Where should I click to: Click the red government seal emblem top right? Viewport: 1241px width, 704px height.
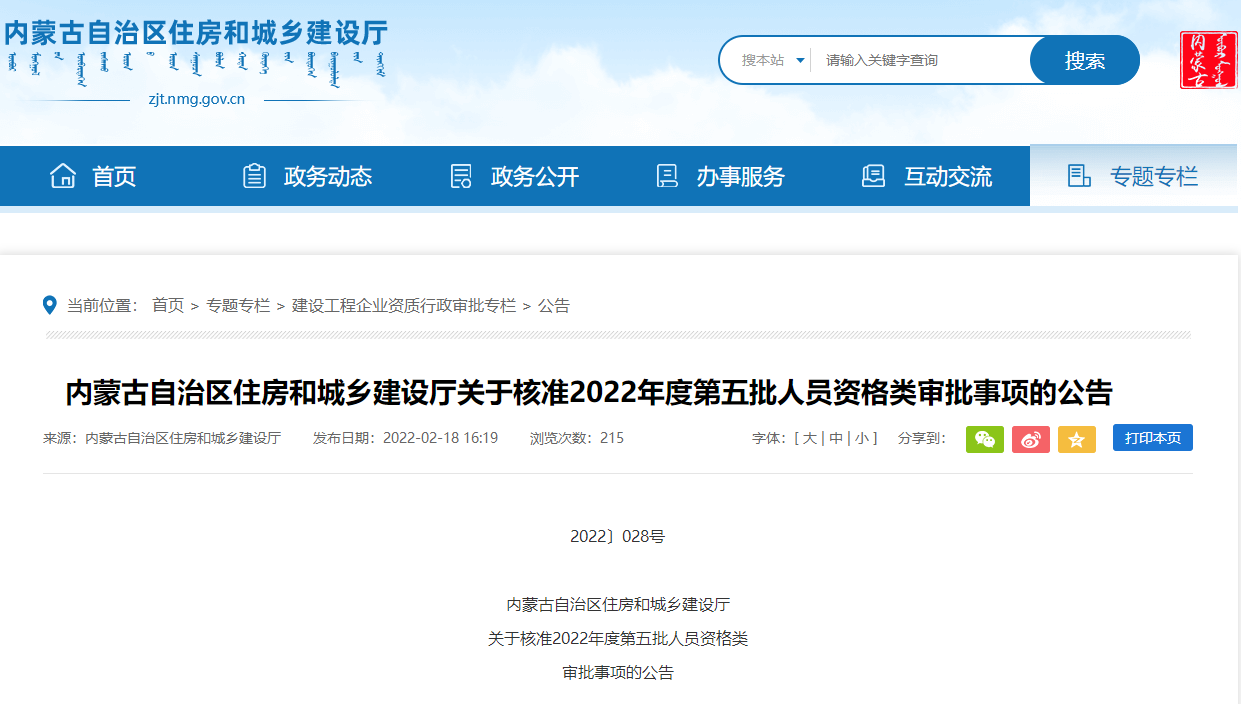[1208, 59]
